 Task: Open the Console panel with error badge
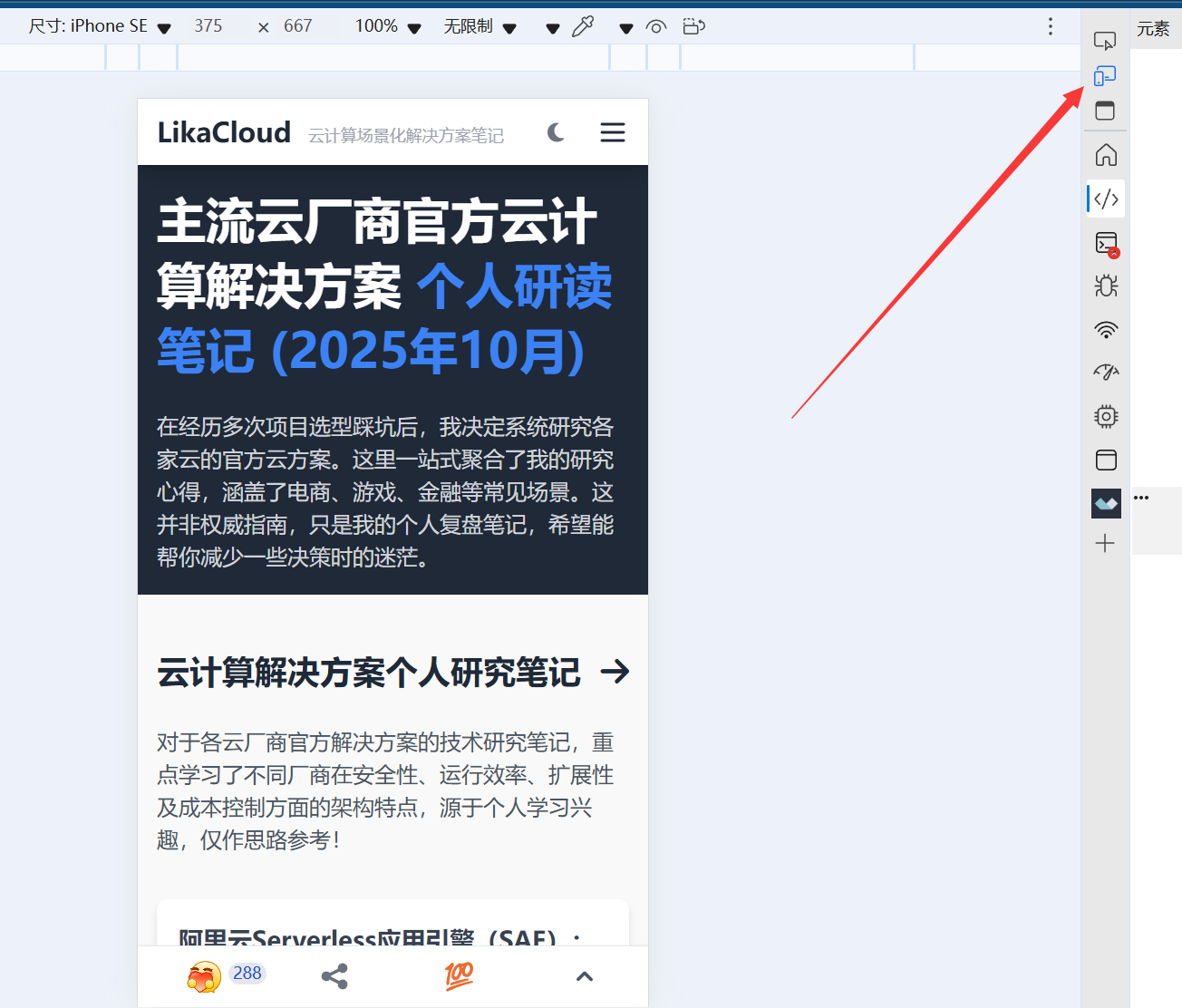tap(1105, 244)
